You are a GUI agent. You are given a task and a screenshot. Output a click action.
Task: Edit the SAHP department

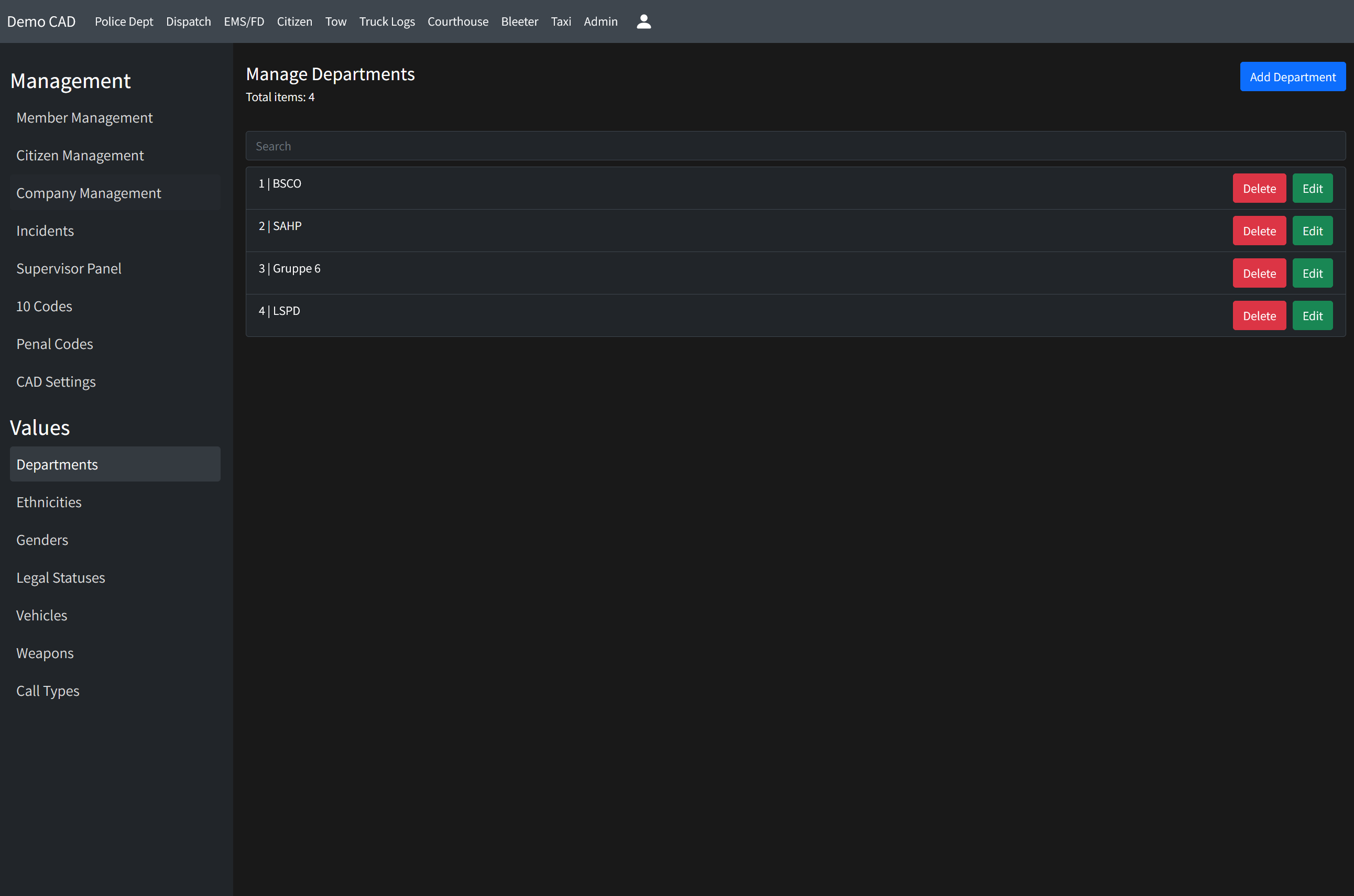(x=1312, y=231)
